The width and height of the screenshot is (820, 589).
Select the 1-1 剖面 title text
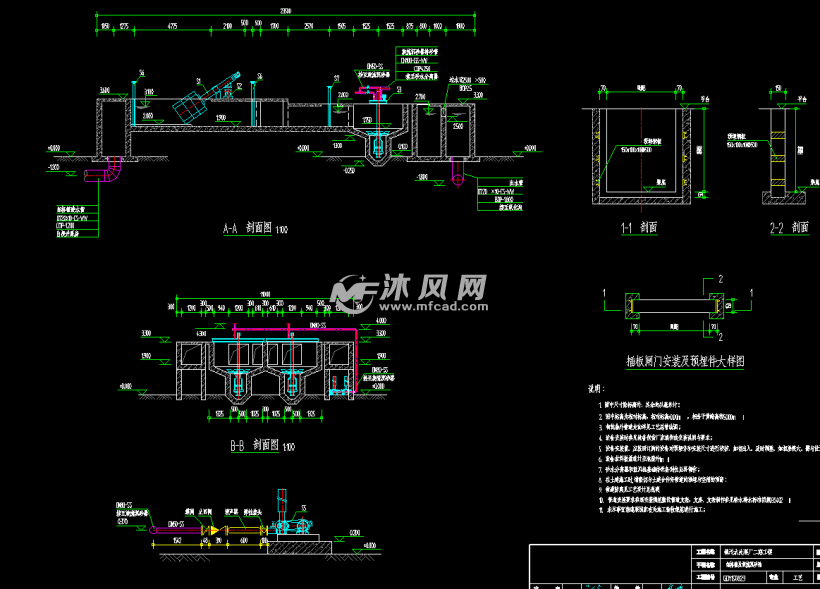(x=639, y=228)
